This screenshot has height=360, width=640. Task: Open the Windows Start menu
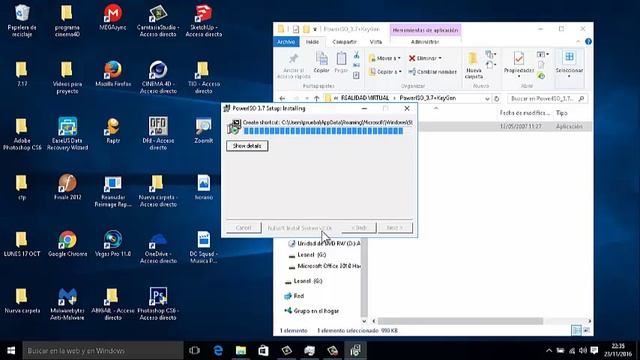pos(11,350)
